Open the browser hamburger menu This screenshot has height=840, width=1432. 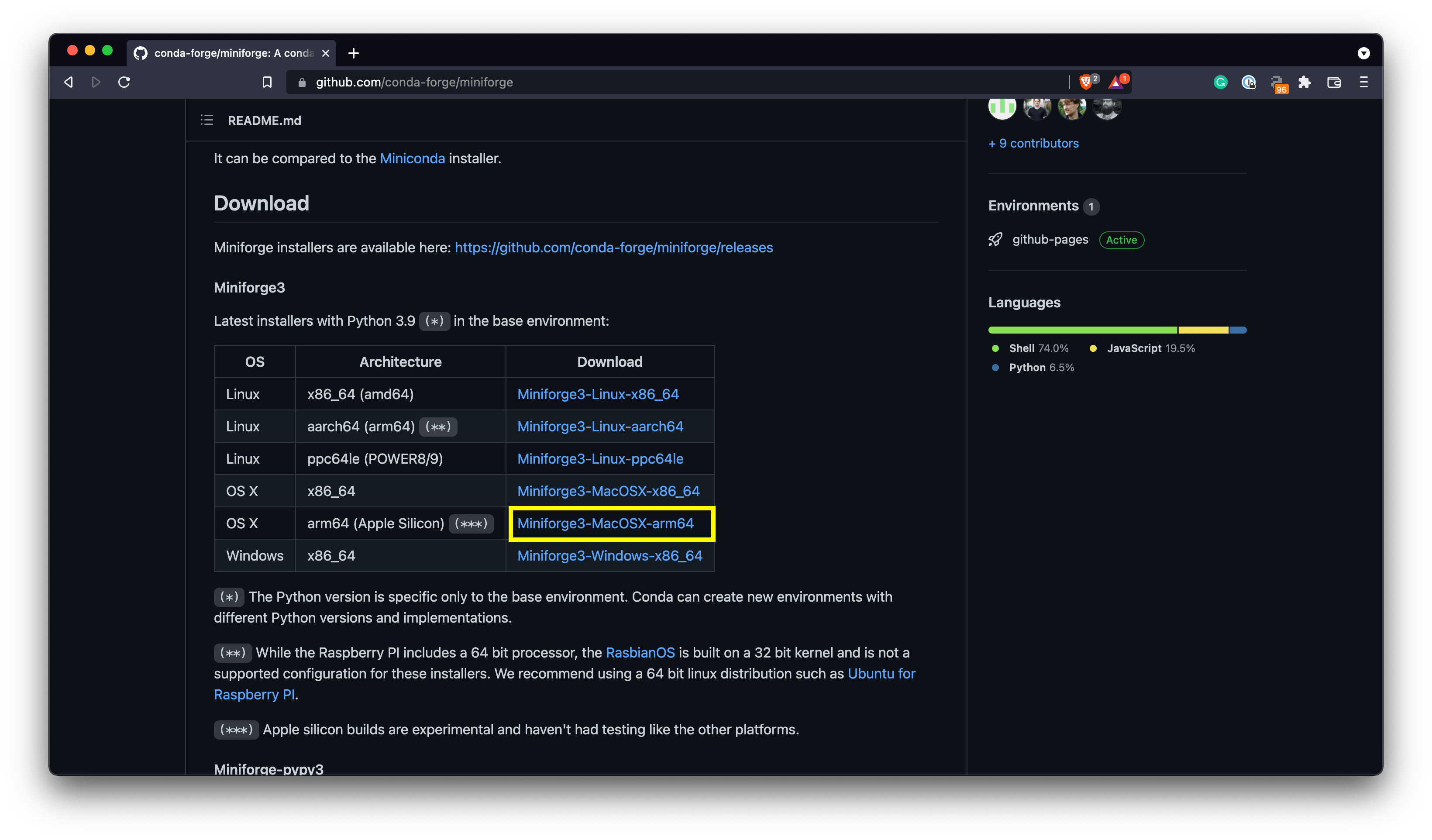[x=1364, y=83]
